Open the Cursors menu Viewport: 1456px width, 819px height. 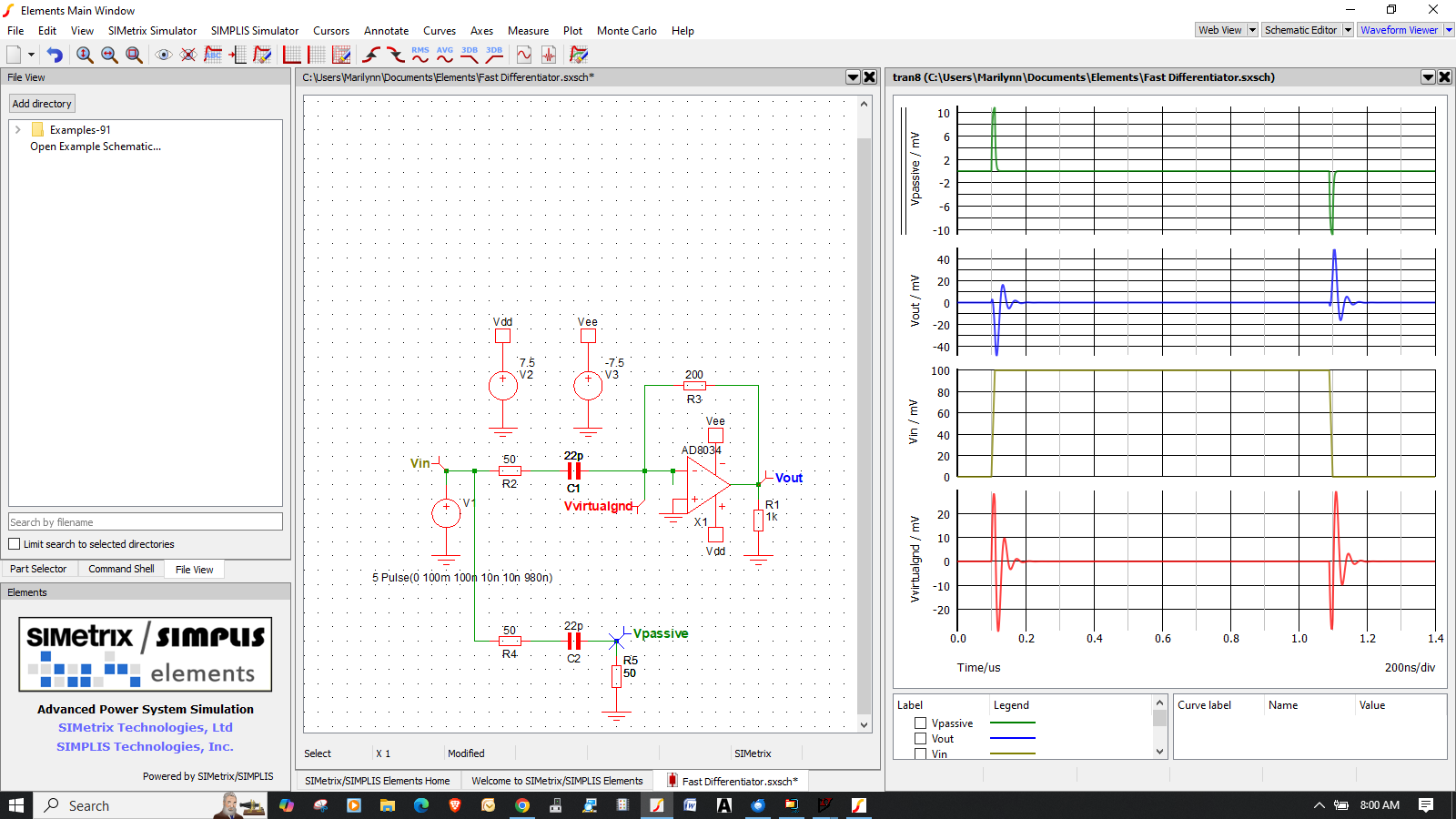click(331, 31)
